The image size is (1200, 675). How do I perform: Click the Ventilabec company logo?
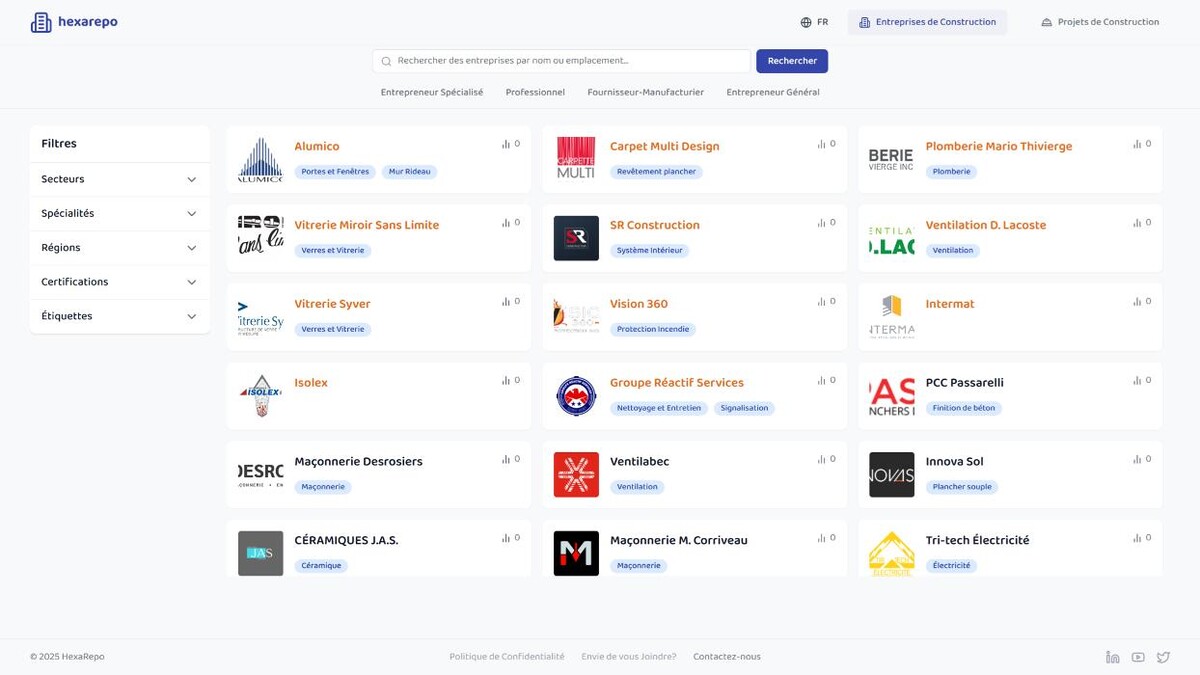576,475
